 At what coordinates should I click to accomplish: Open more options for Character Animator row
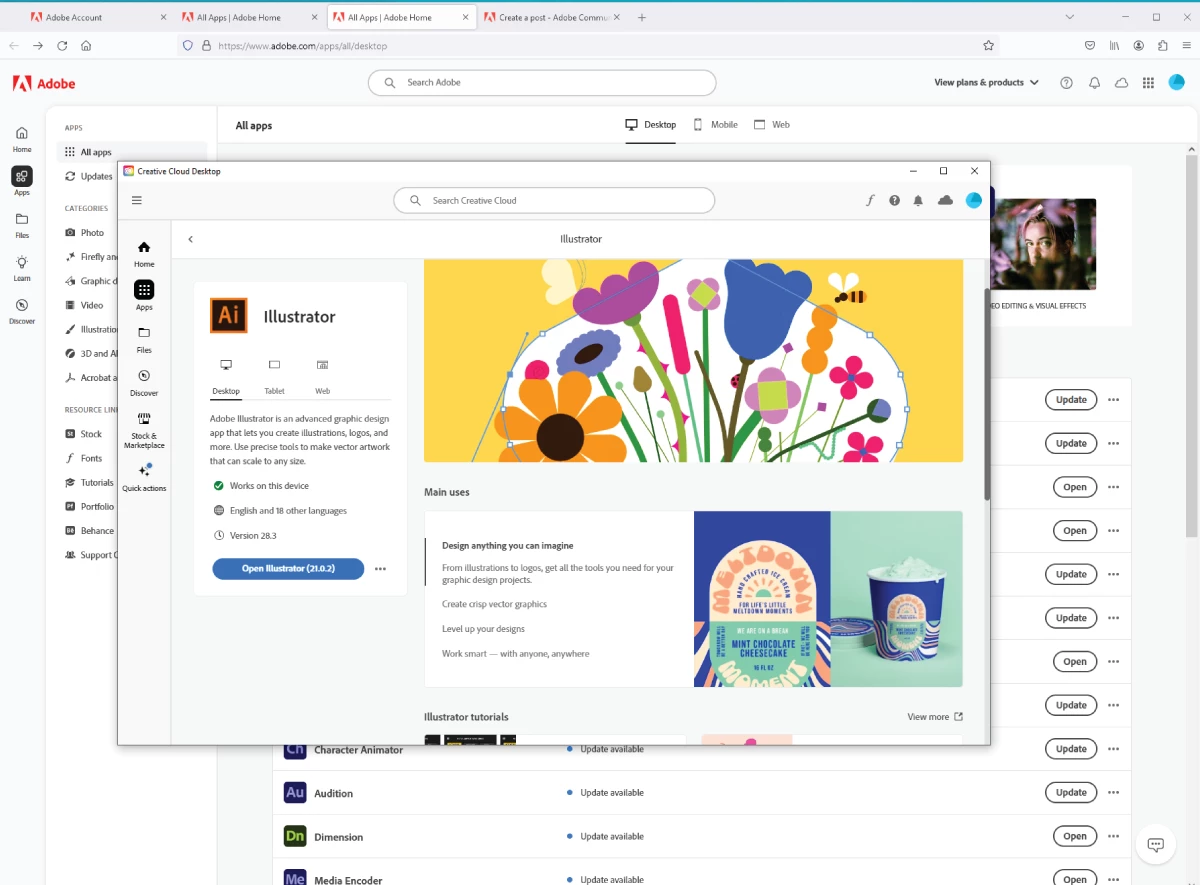[1113, 749]
